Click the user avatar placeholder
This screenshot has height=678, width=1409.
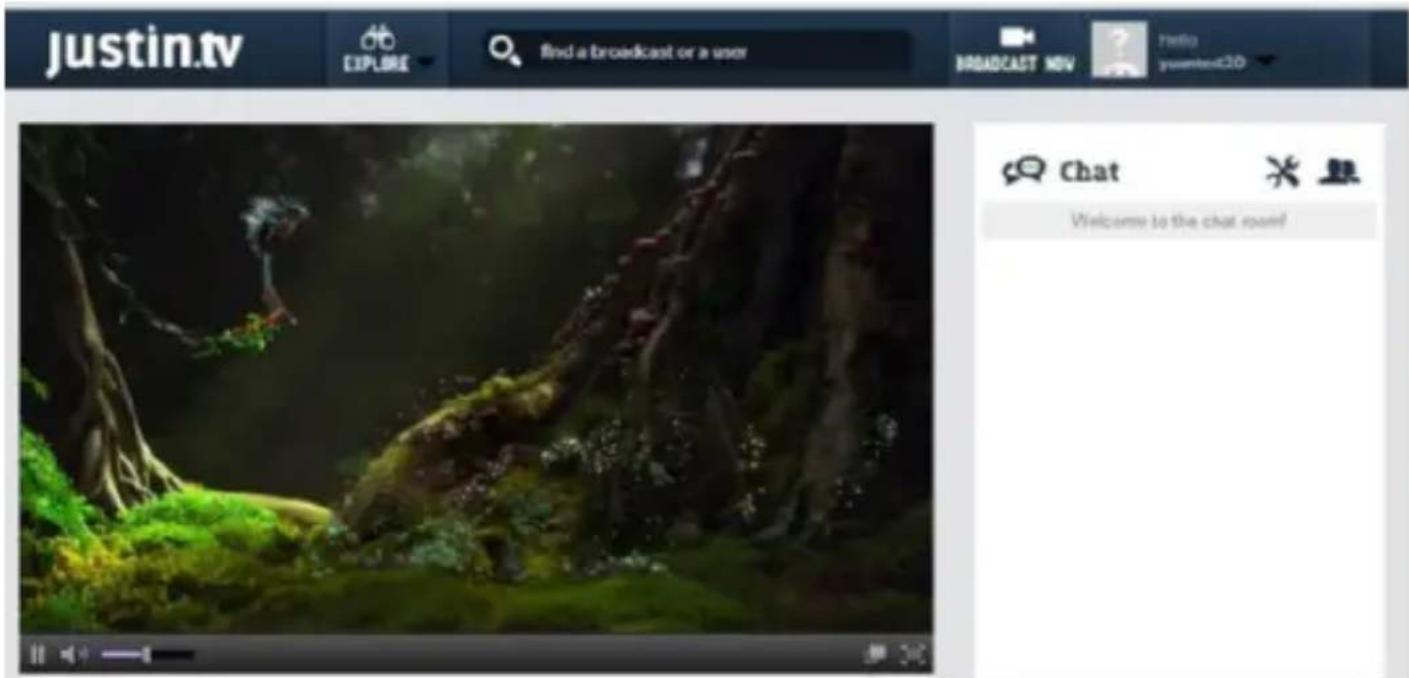tap(1119, 50)
